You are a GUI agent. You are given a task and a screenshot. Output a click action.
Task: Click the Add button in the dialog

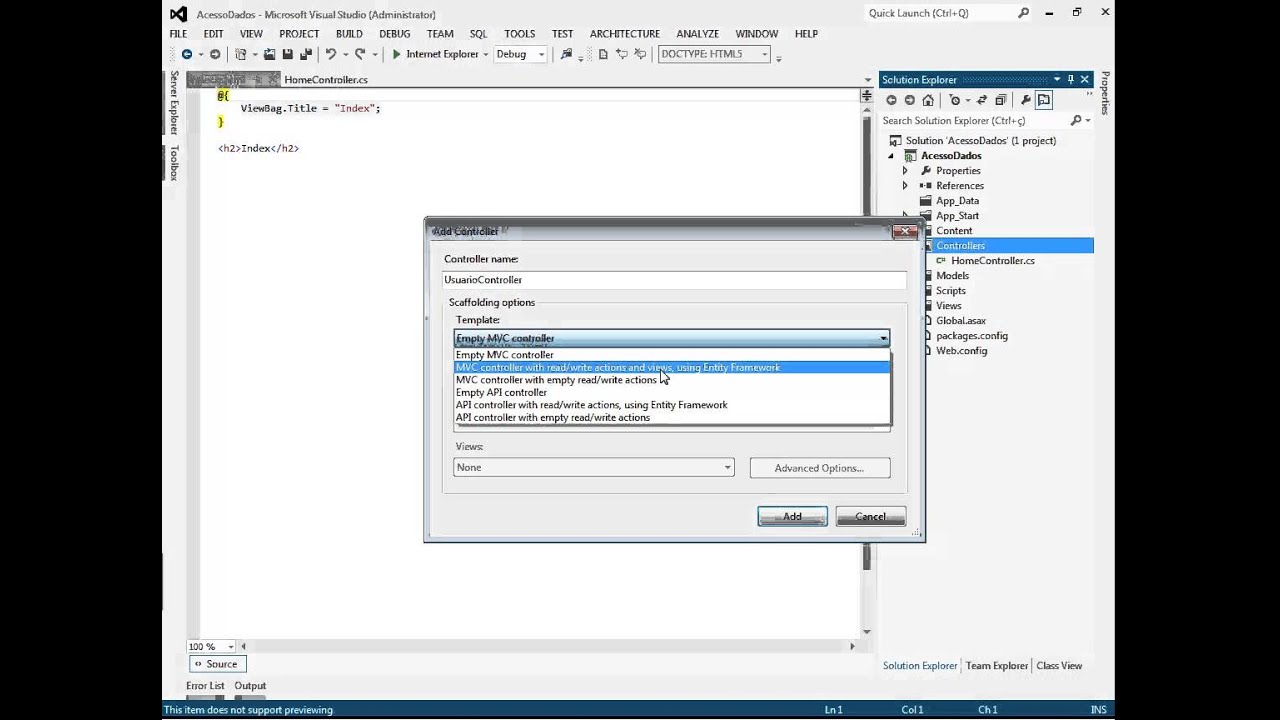(x=792, y=516)
